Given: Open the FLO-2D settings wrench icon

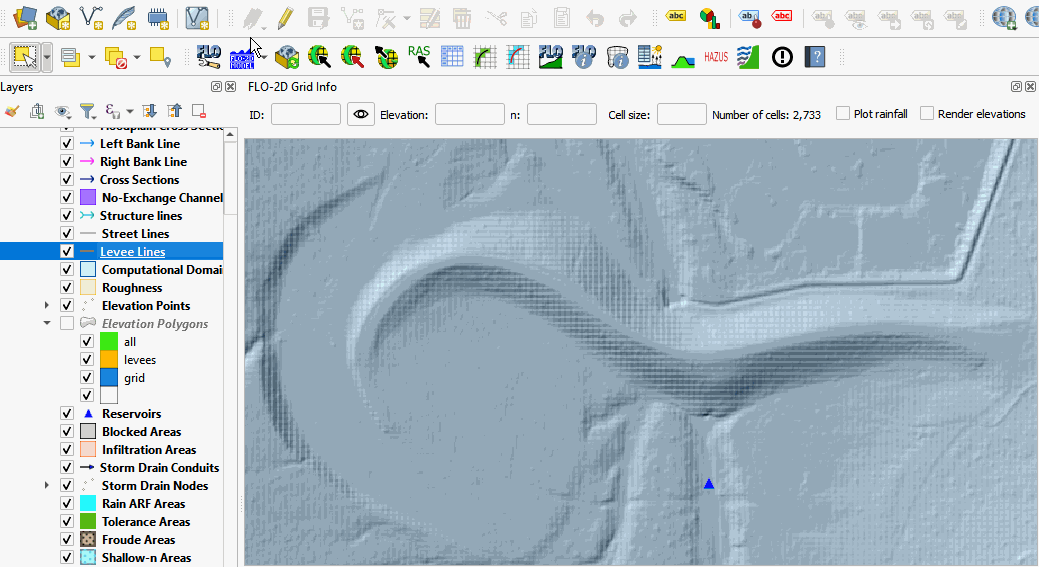Looking at the screenshot, I should coord(209,57).
